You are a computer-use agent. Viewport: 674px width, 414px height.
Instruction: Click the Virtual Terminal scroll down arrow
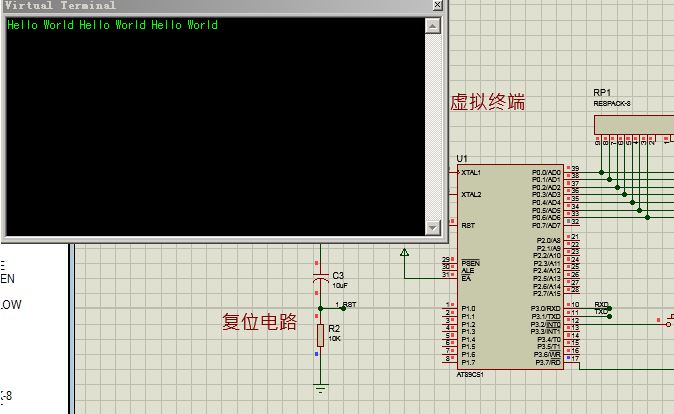pyautogui.click(x=432, y=227)
